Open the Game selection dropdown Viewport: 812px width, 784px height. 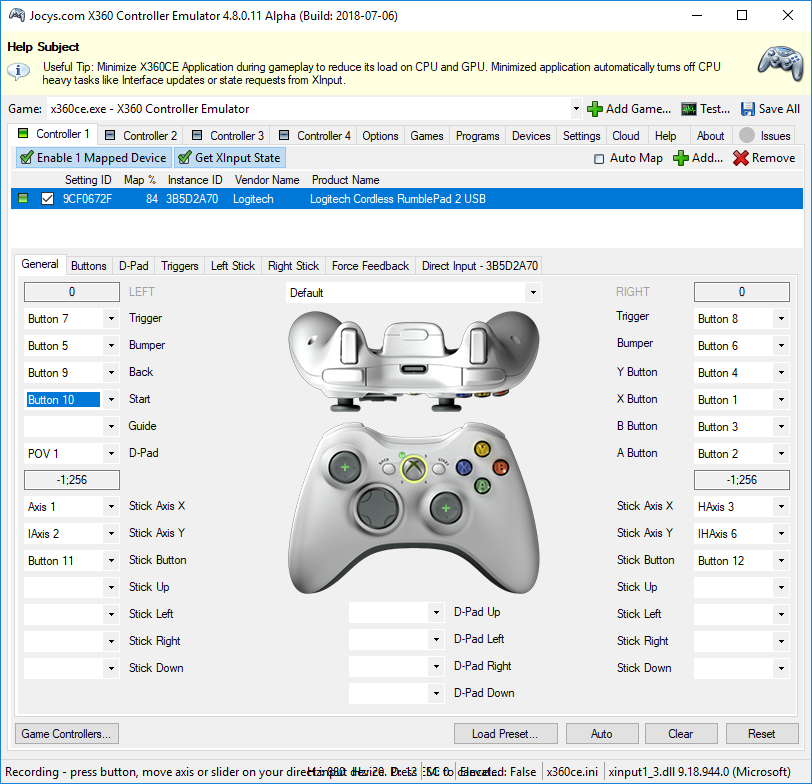coord(576,109)
